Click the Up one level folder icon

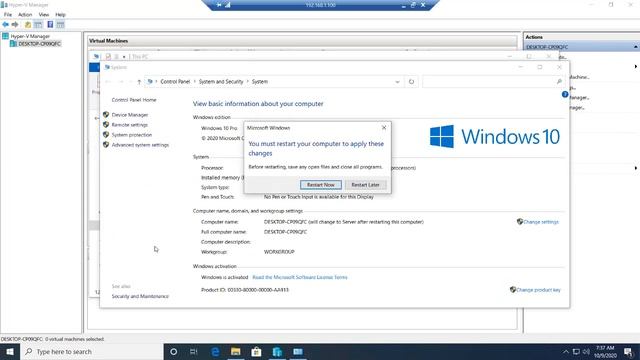coord(28,24)
